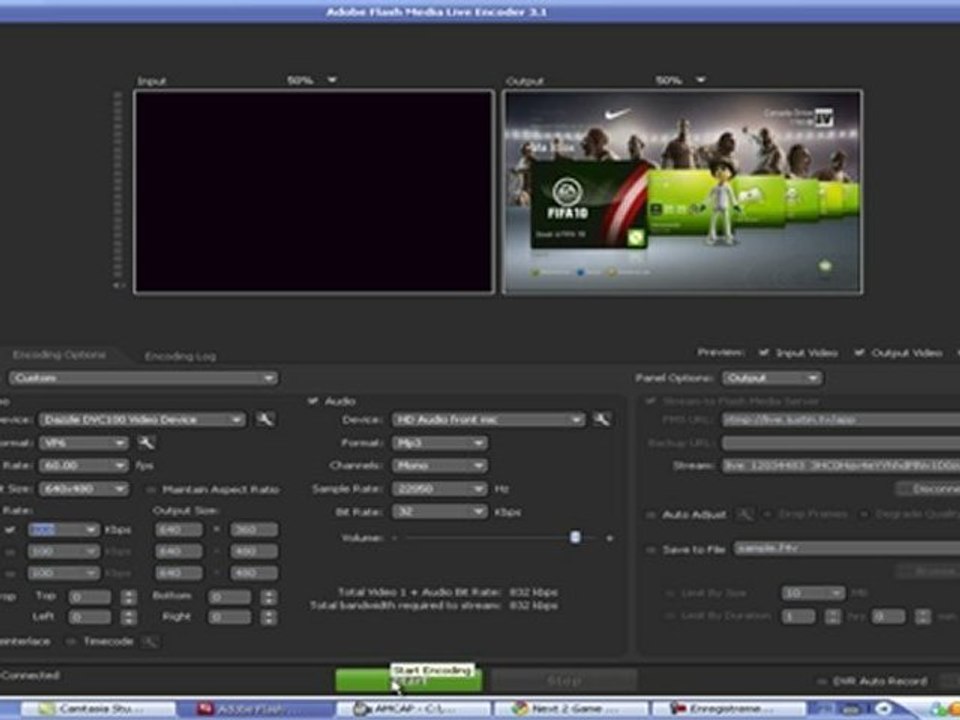
Task: Click the Disconnect button
Action: tap(929, 489)
